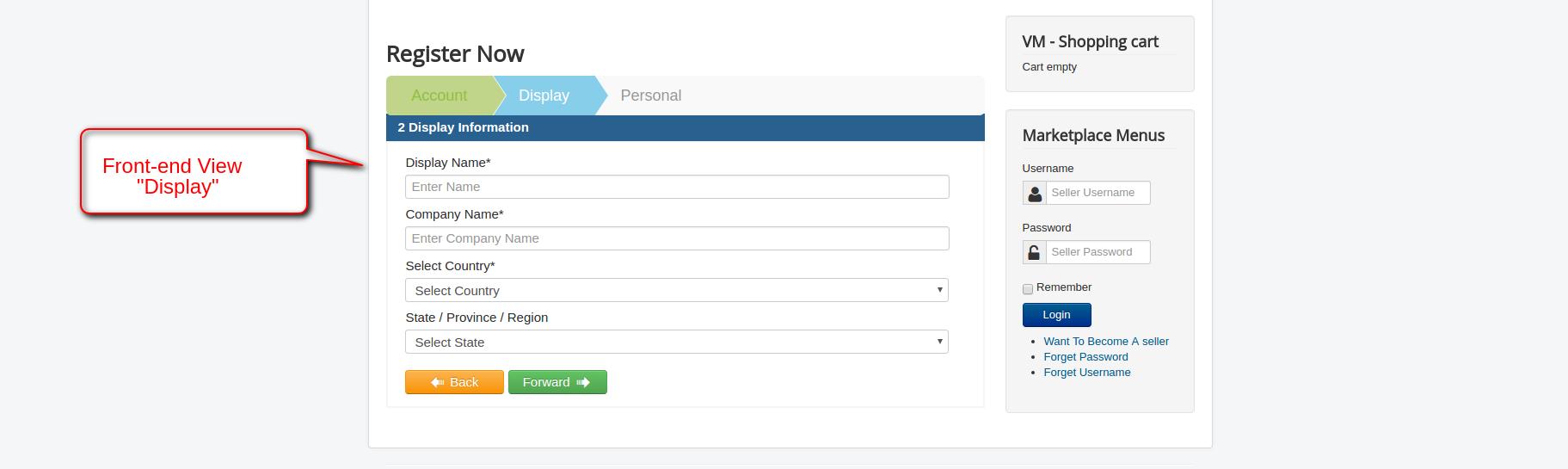This screenshot has width=1568, height=469.
Task: Switch to the Account step tab
Action: (439, 96)
